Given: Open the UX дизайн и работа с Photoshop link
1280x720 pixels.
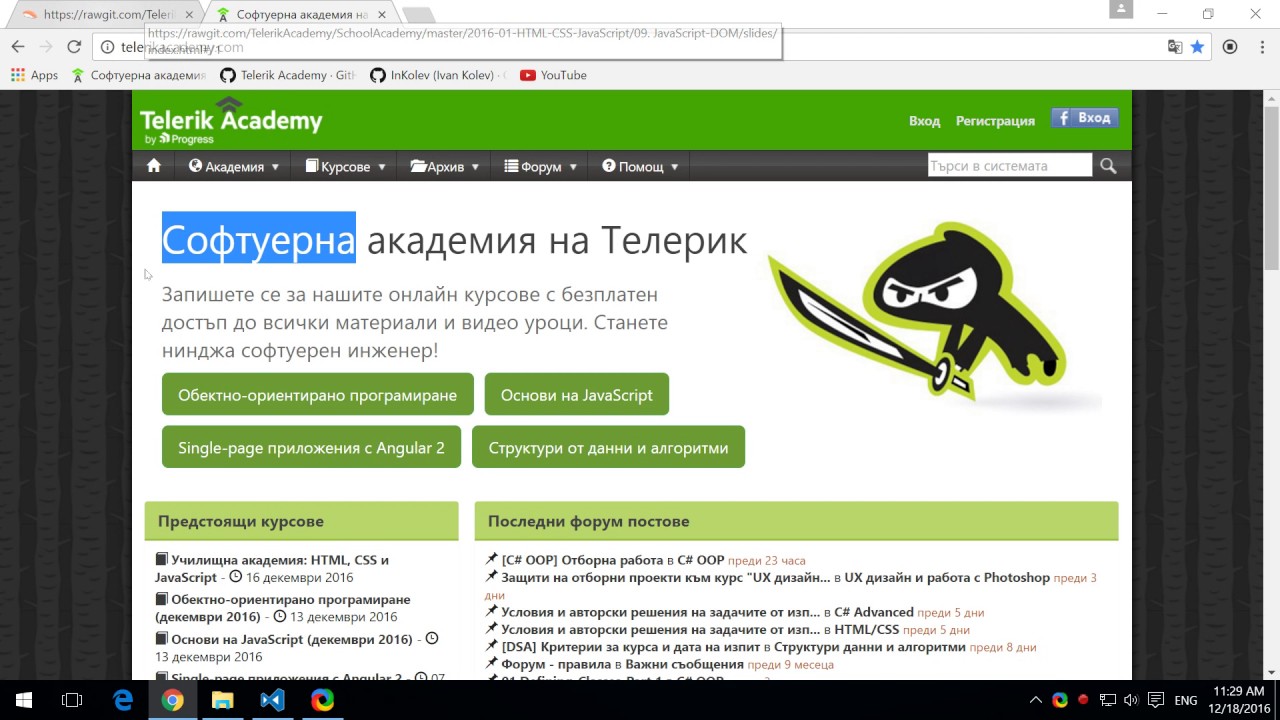Looking at the screenshot, I should (x=947, y=577).
